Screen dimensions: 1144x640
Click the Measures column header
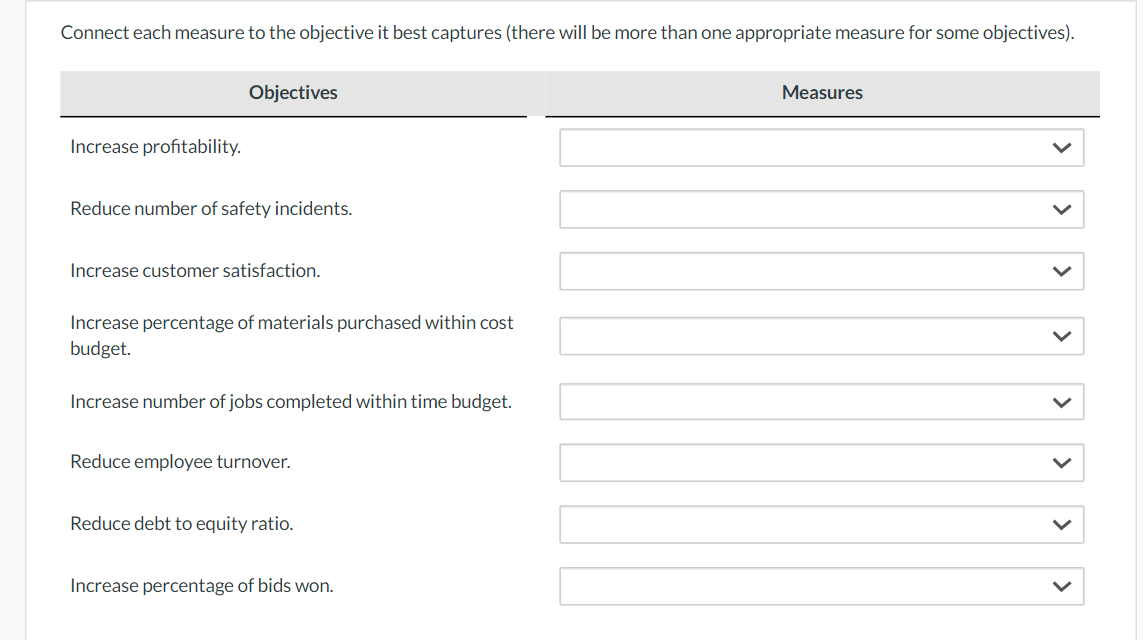822,93
